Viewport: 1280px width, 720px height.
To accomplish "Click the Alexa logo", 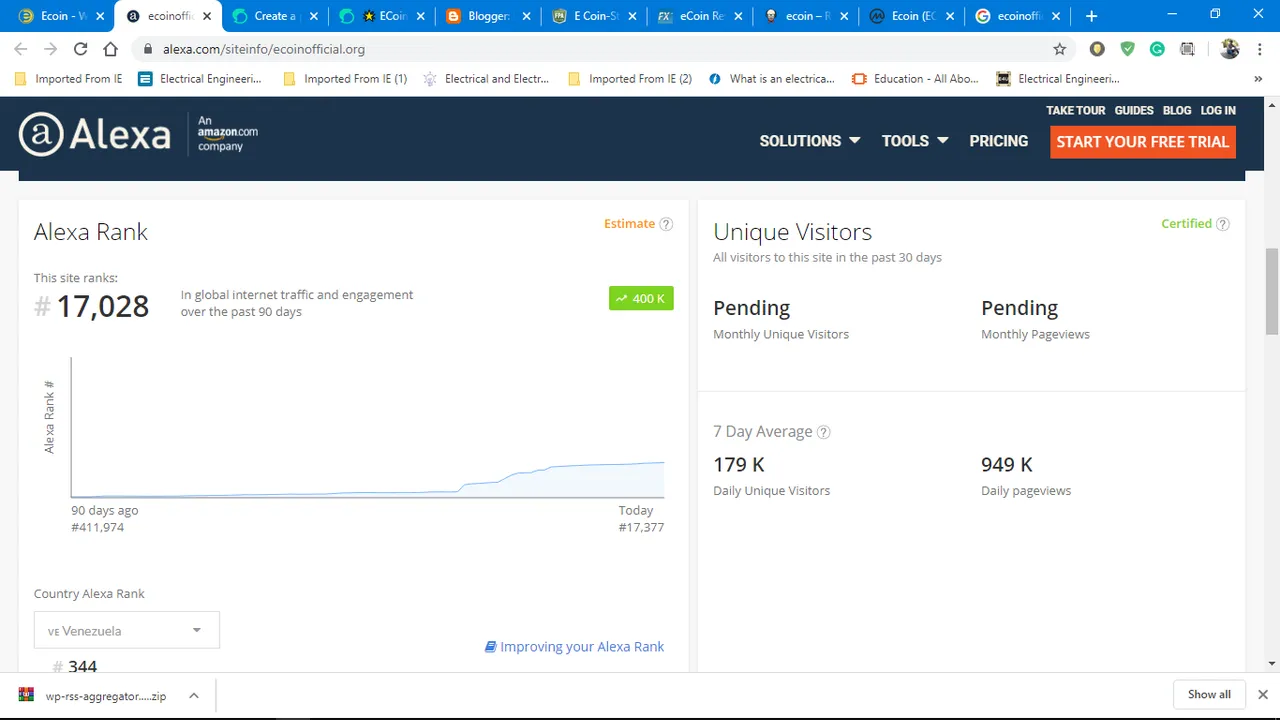I will click(x=95, y=135).
